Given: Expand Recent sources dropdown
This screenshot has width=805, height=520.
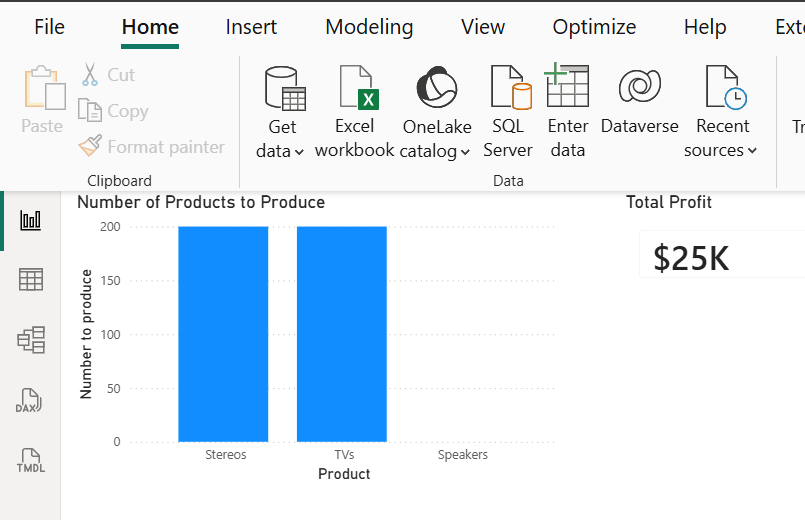Looking at the screenshot, I should pos(752,151).
